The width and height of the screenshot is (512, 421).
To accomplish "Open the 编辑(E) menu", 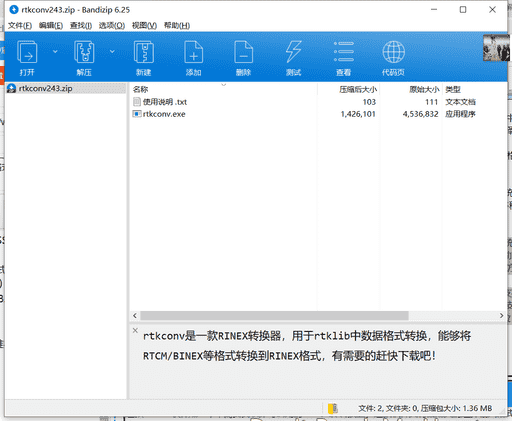I will click(51, 26).
